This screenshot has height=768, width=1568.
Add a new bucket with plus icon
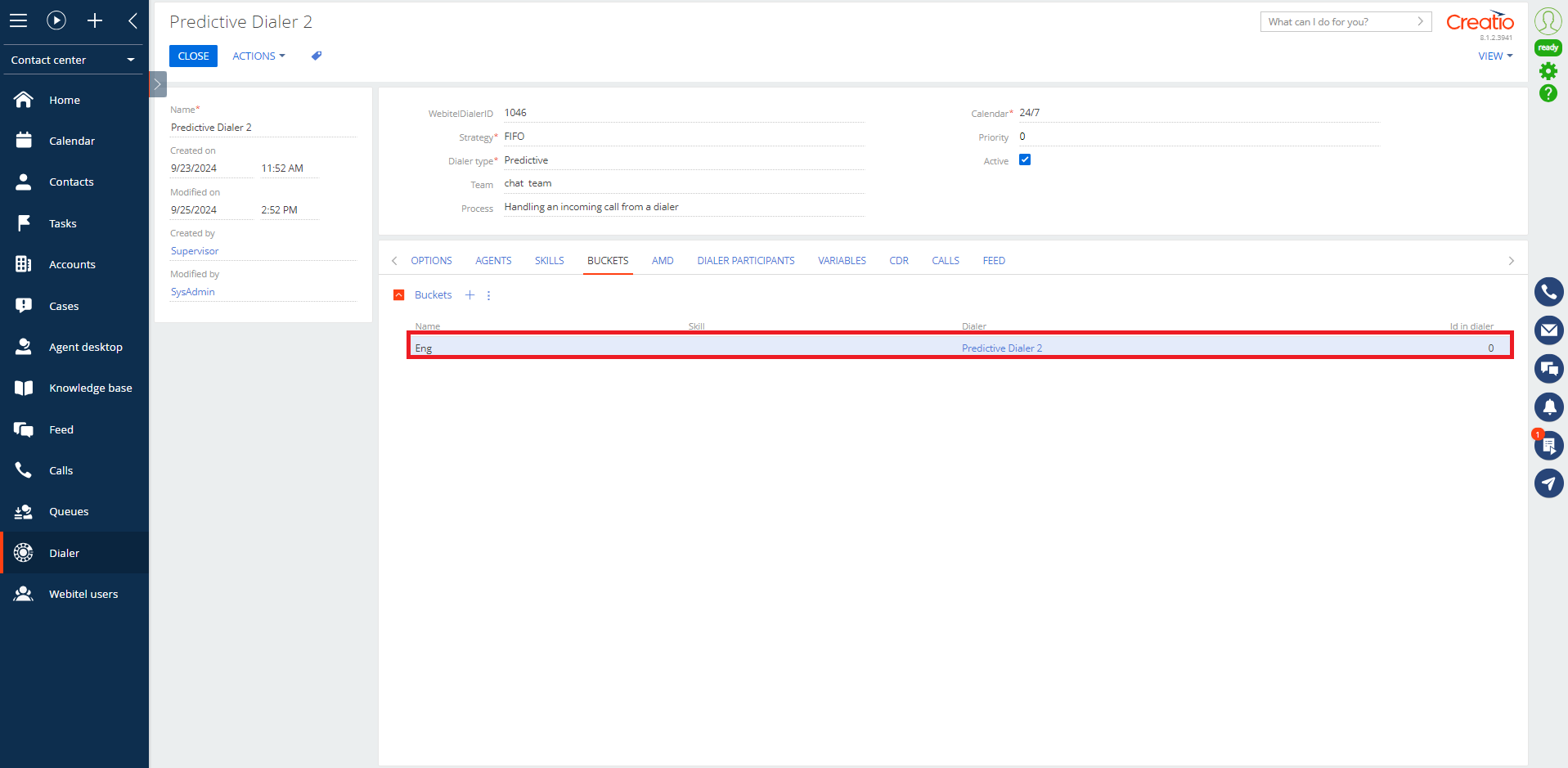point(470,295)
